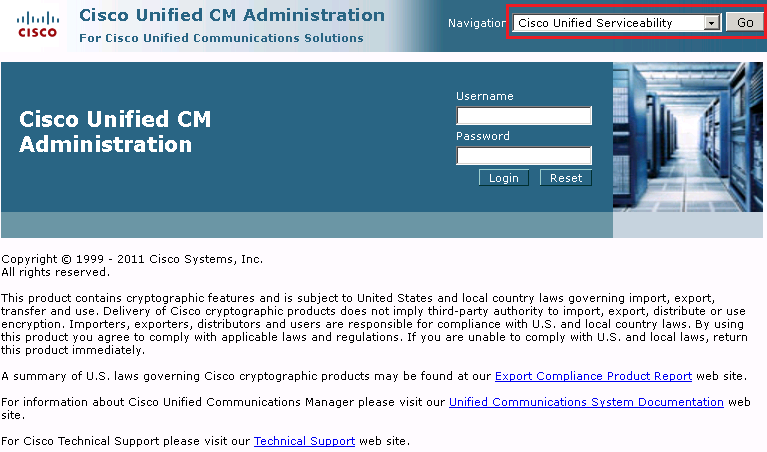Click the subtitle For Cisco Unified Communications Solutions
Image resolution: width=767 pixels, height=452 pixels.
pos(221,38)
